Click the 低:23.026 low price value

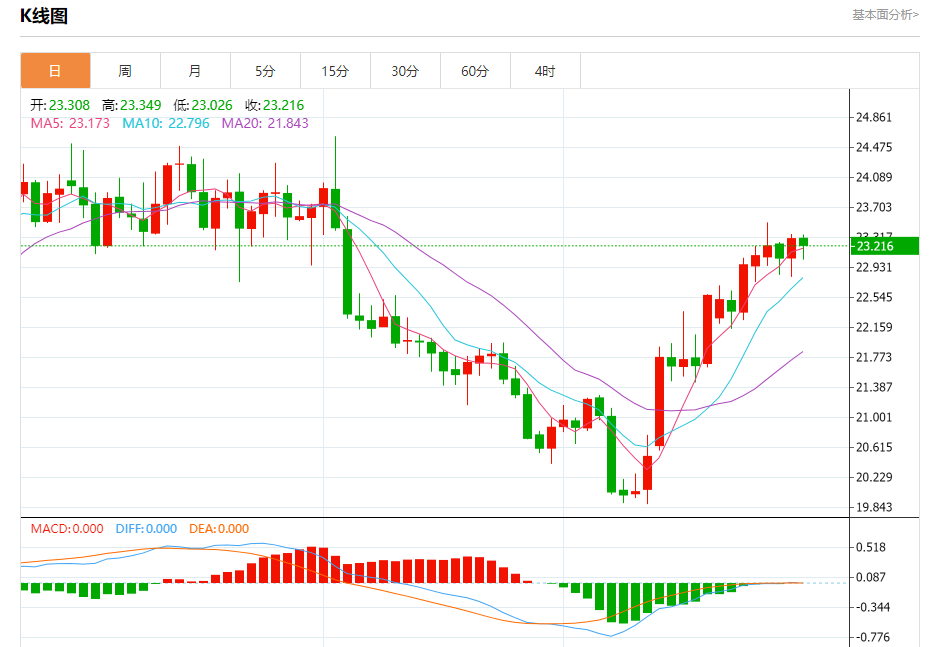pos(203,105)
